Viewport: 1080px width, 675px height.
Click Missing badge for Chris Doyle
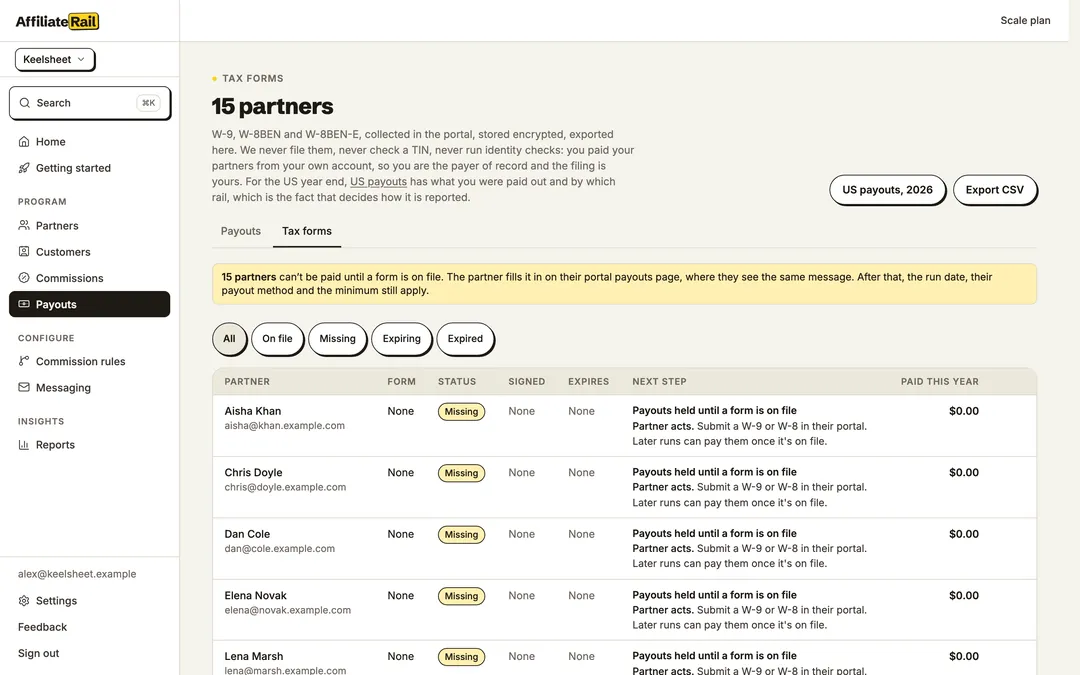pyautogui.click(x=461, y=472)
